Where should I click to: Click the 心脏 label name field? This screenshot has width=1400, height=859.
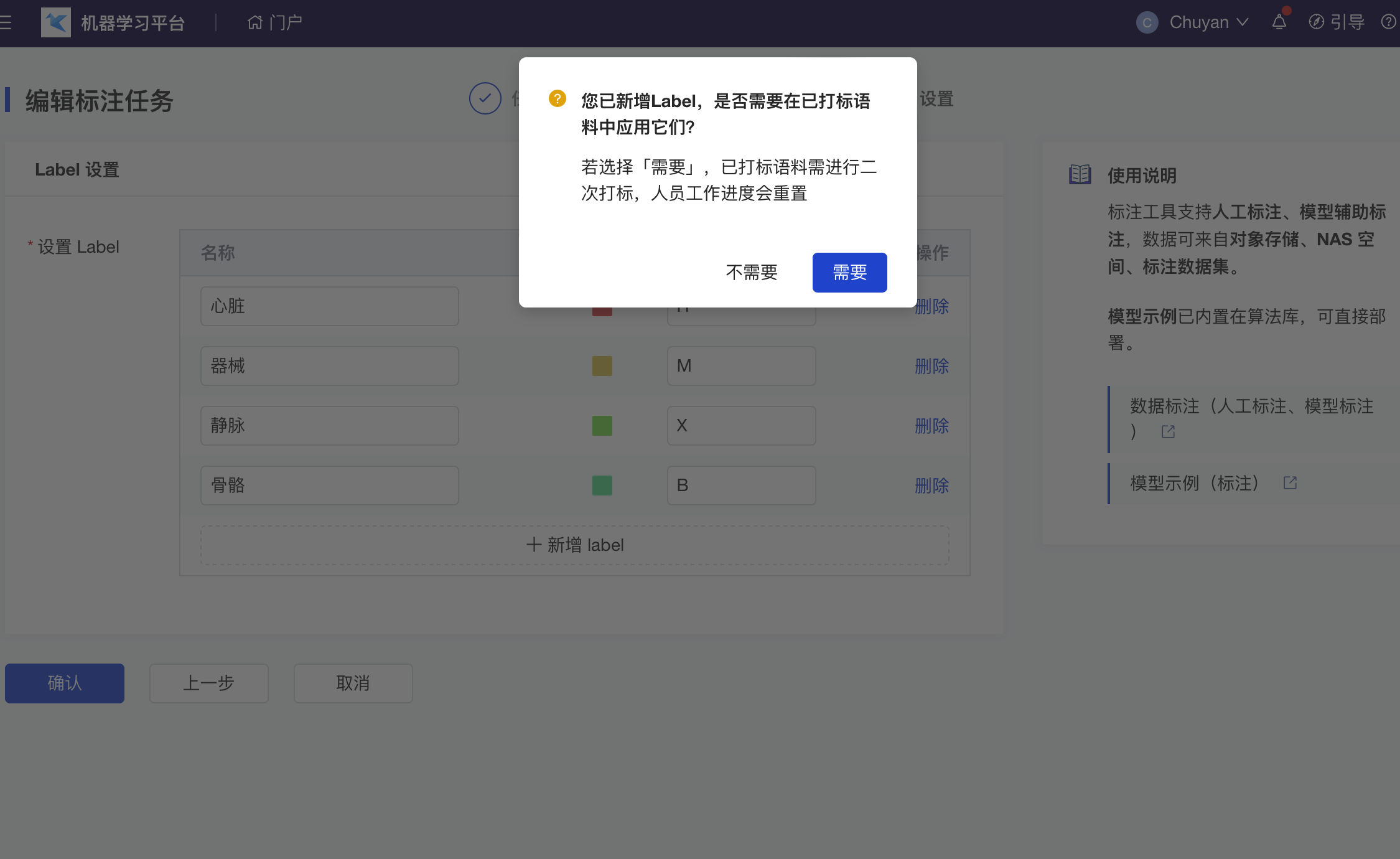coord(329,306)
